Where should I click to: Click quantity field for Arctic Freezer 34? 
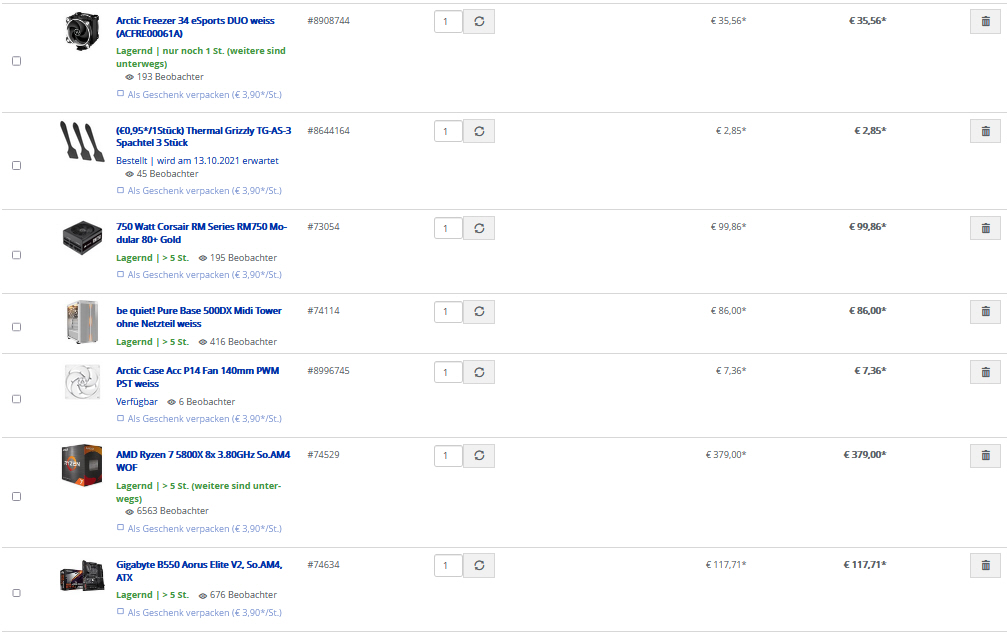[448, 21]
